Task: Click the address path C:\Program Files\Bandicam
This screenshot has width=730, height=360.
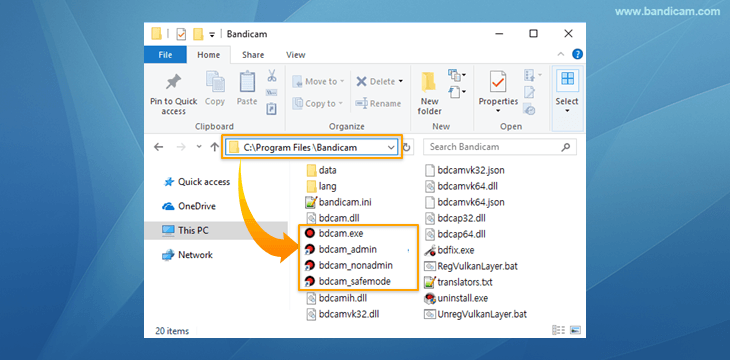Action: coord(300,148)
